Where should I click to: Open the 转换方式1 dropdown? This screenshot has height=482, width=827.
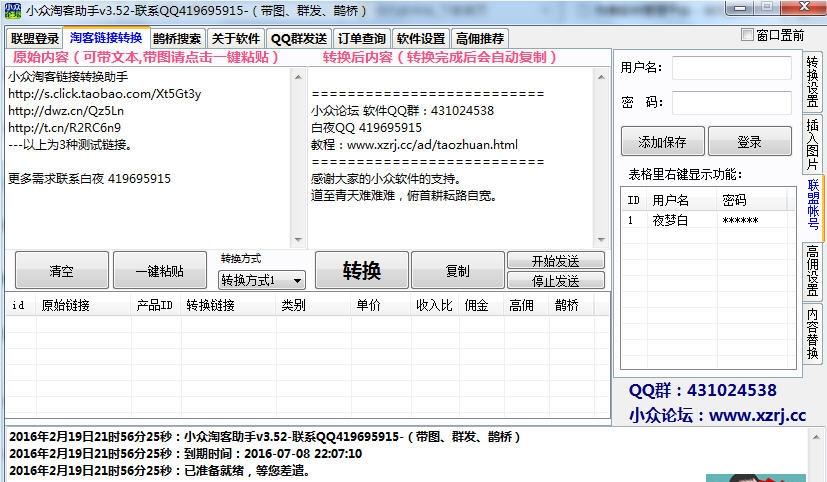(262, 280)
